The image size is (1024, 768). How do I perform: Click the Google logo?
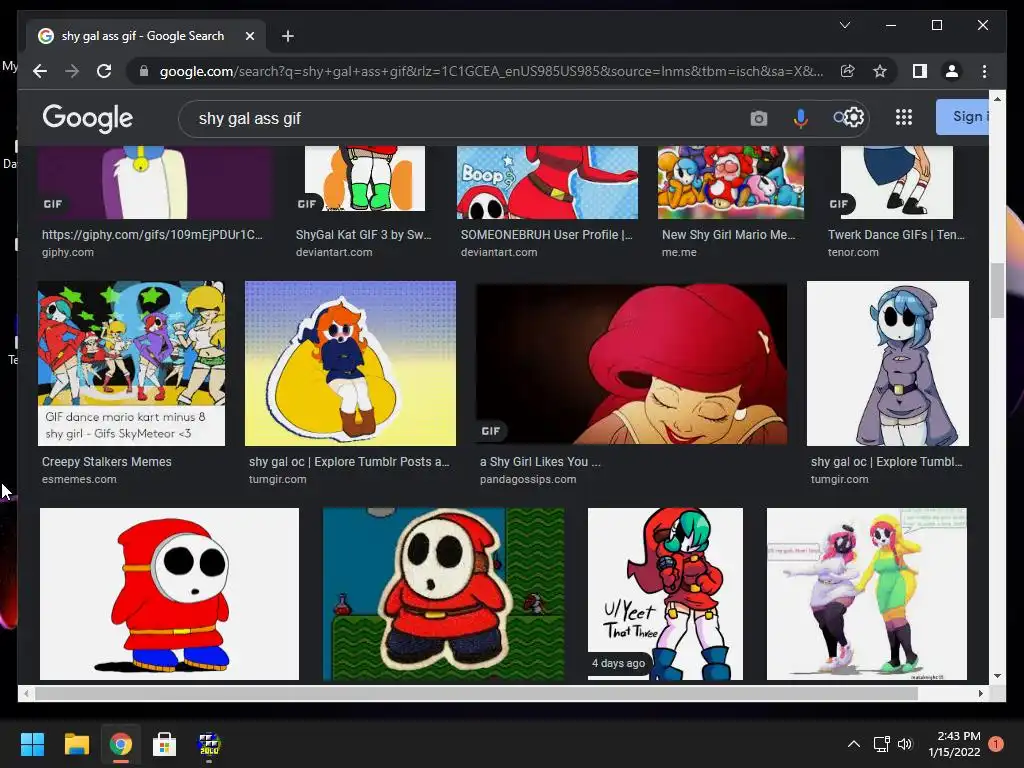click(x=88, y=118)
